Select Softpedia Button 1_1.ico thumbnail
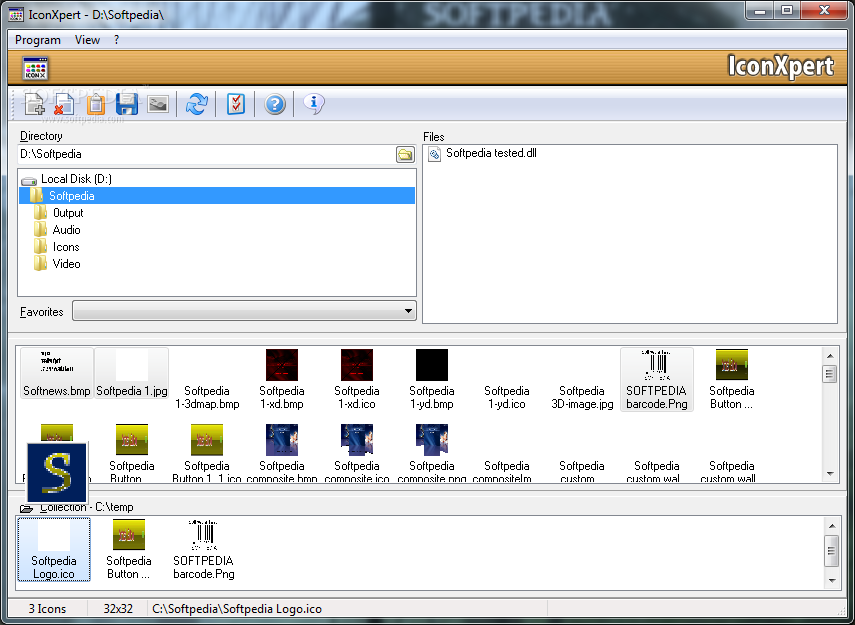The height and width of the screenshot is (625, 855). pyautogui.click(x=207, y=454)
